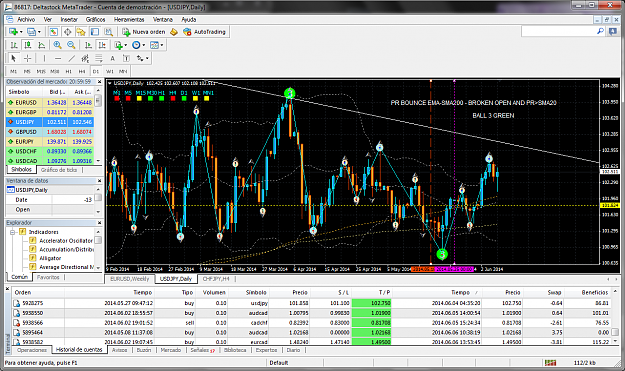Select the crosshair tool
Image resolution: width=625 pixels, height=371 pixels.
click(x=28, y=59)
